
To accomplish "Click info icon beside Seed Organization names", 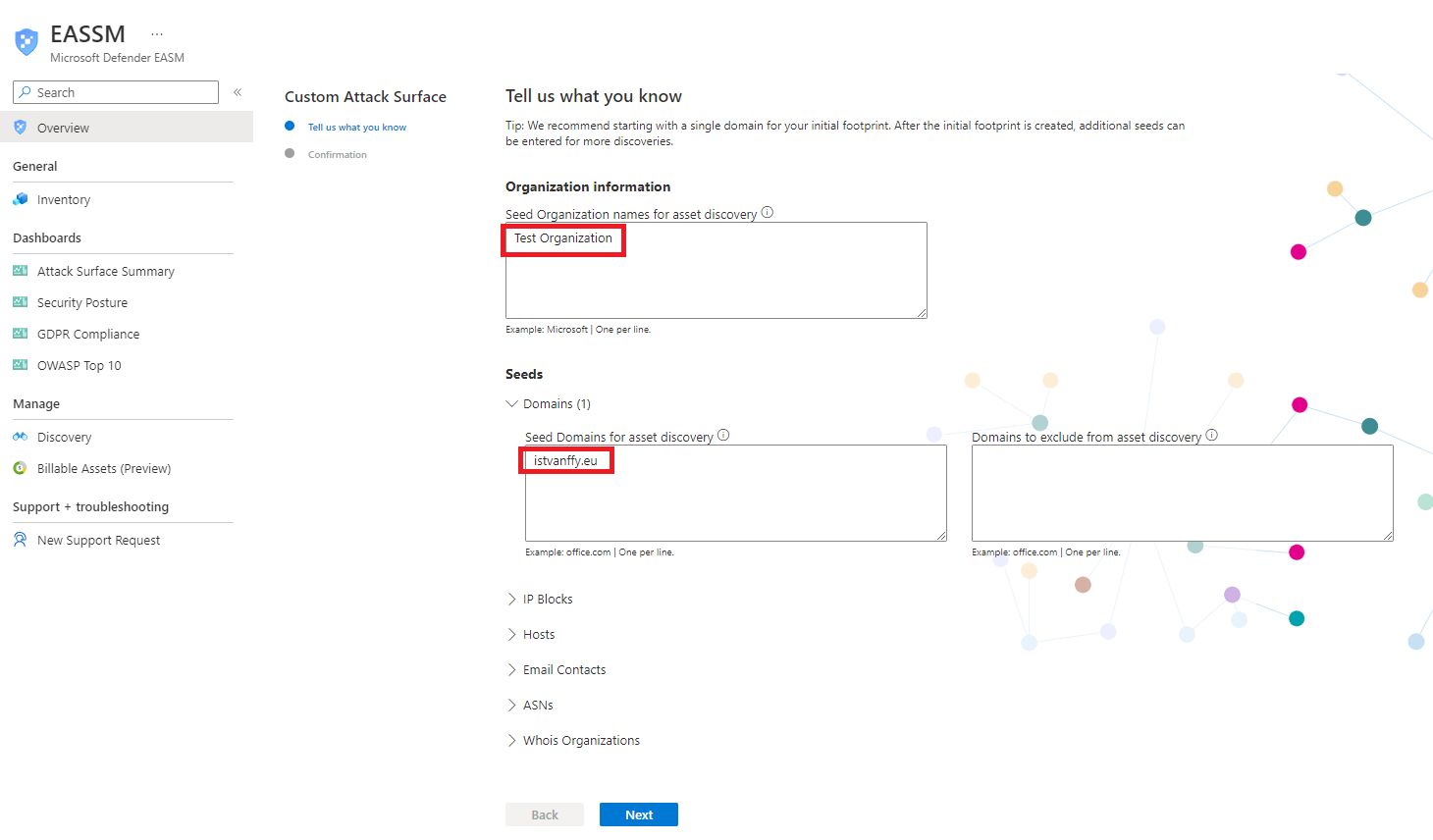I will tap(768, 213).
